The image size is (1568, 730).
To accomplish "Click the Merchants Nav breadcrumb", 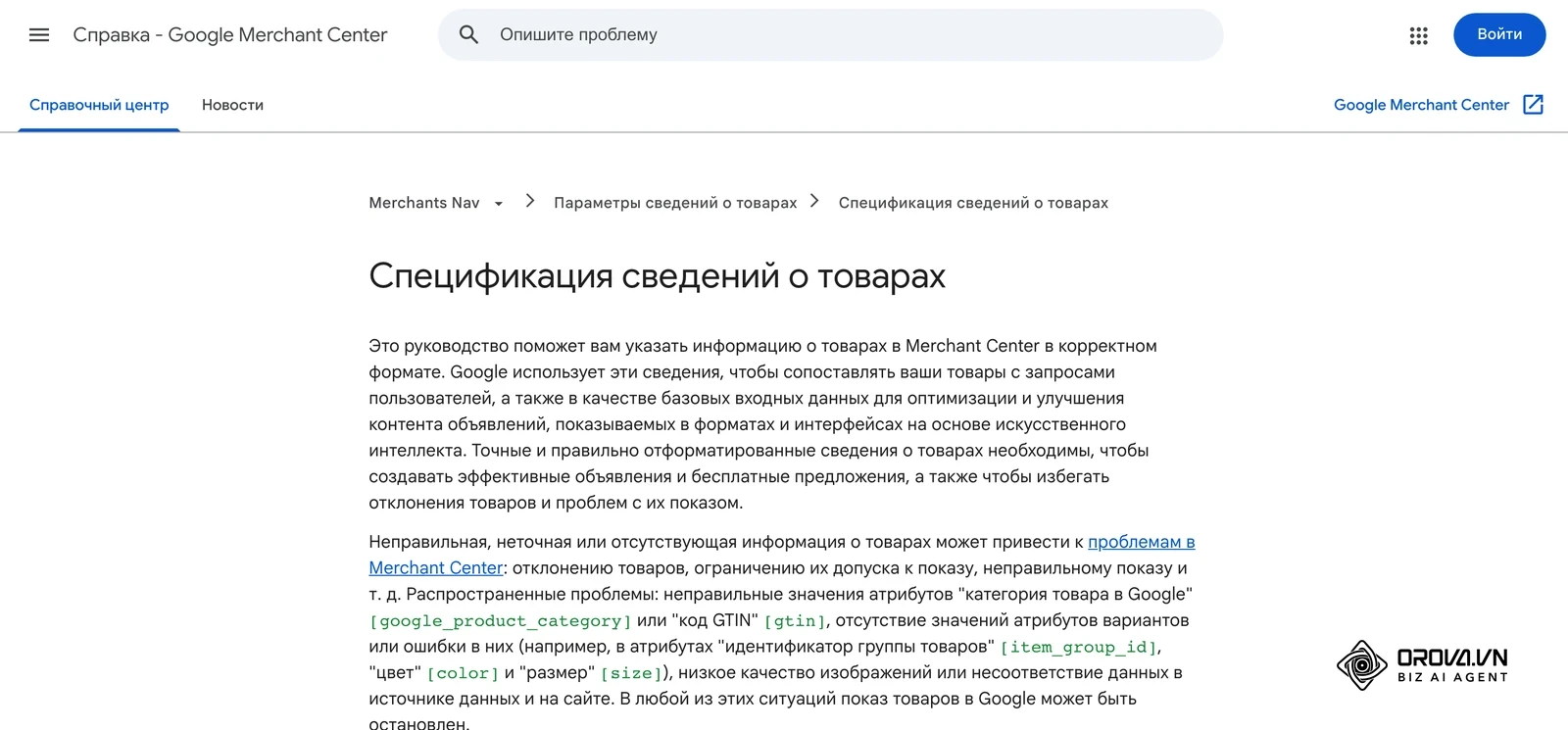I will [x=424, y=203].
